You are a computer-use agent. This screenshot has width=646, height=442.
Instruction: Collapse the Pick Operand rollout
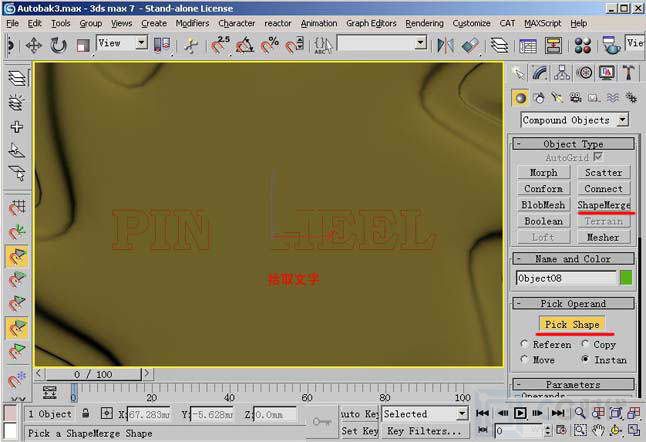[573, 304]
